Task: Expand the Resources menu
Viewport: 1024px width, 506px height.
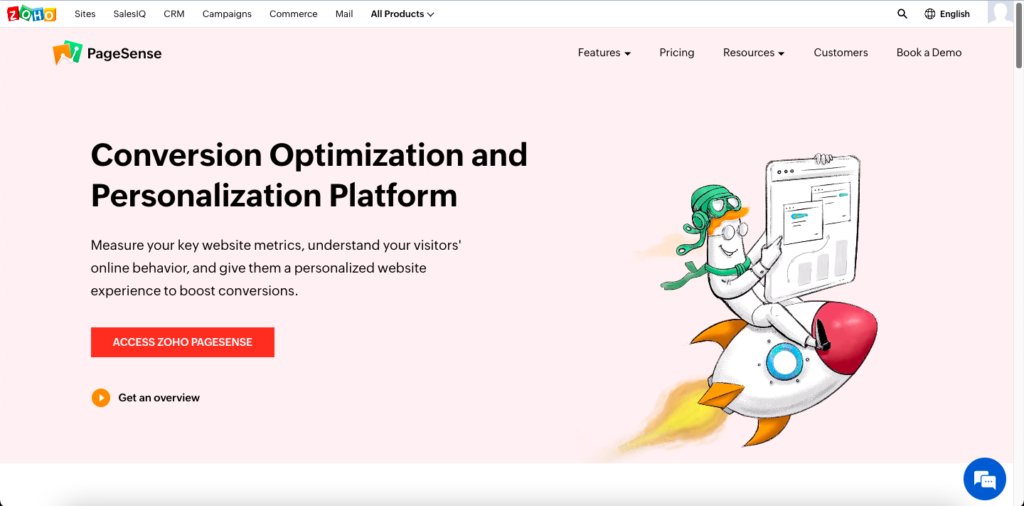Action: (754, 53)
